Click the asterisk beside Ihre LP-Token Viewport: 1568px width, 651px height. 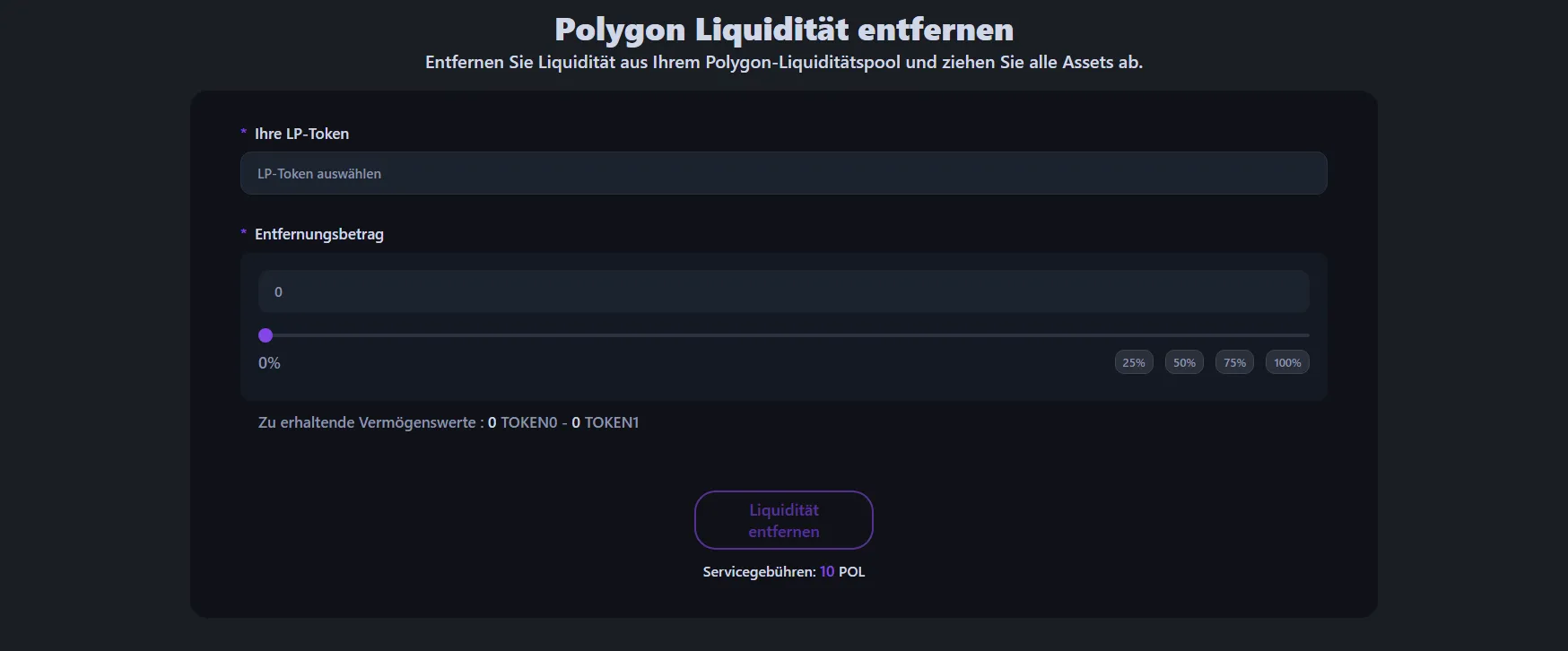(243, 133)
